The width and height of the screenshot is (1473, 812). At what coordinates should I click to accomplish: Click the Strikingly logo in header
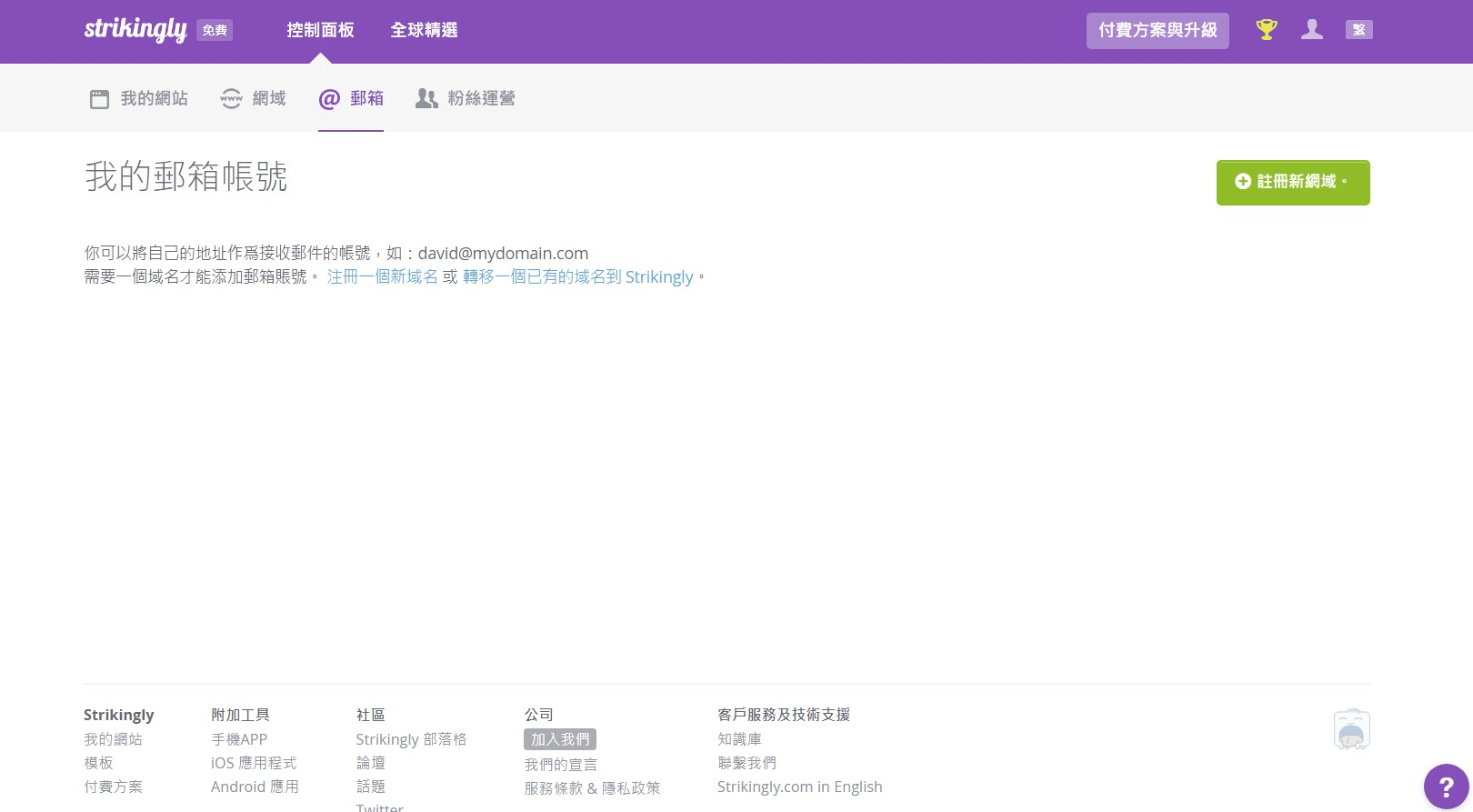(135, 29)
